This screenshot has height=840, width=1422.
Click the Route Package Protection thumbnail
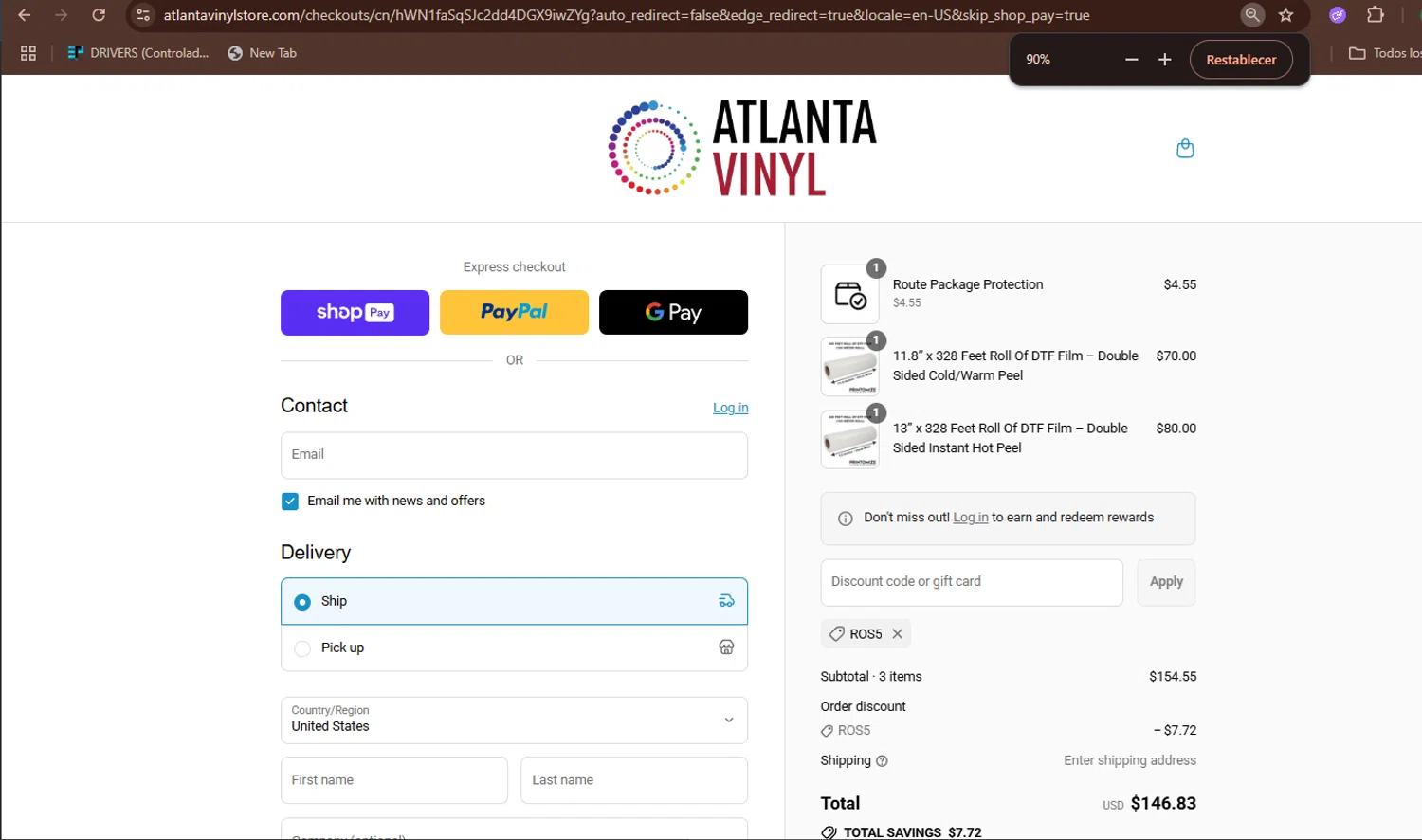tap(850, 295)
